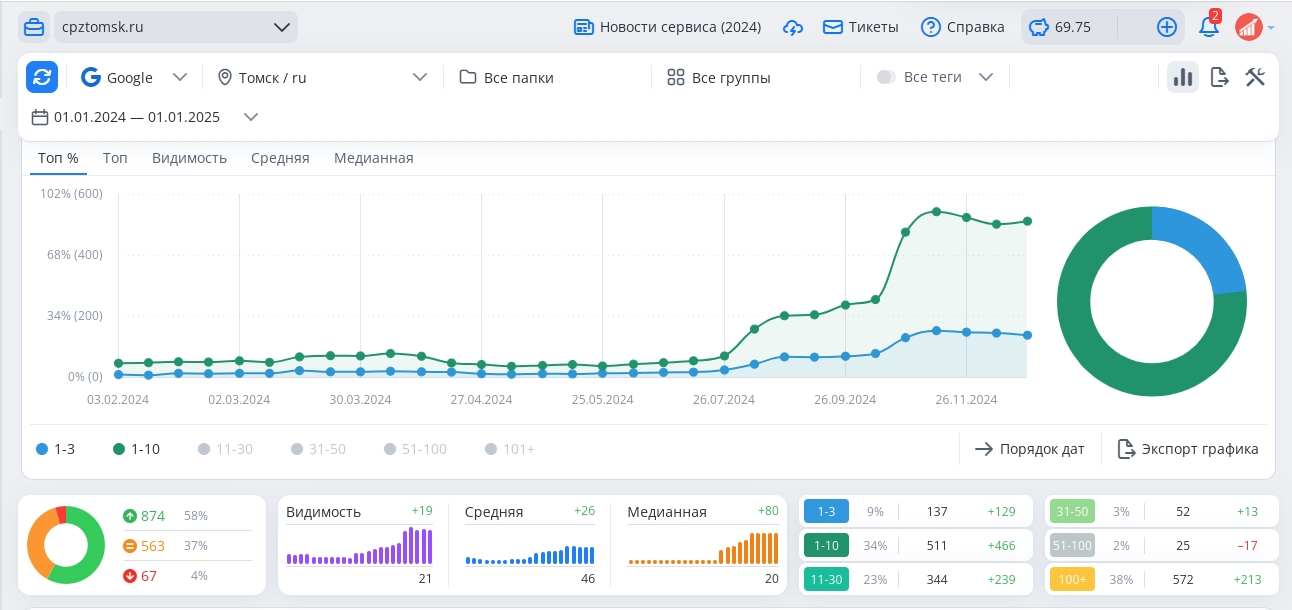Switch to the Медианная tab
1292x610 pixels.
(373, 158)
